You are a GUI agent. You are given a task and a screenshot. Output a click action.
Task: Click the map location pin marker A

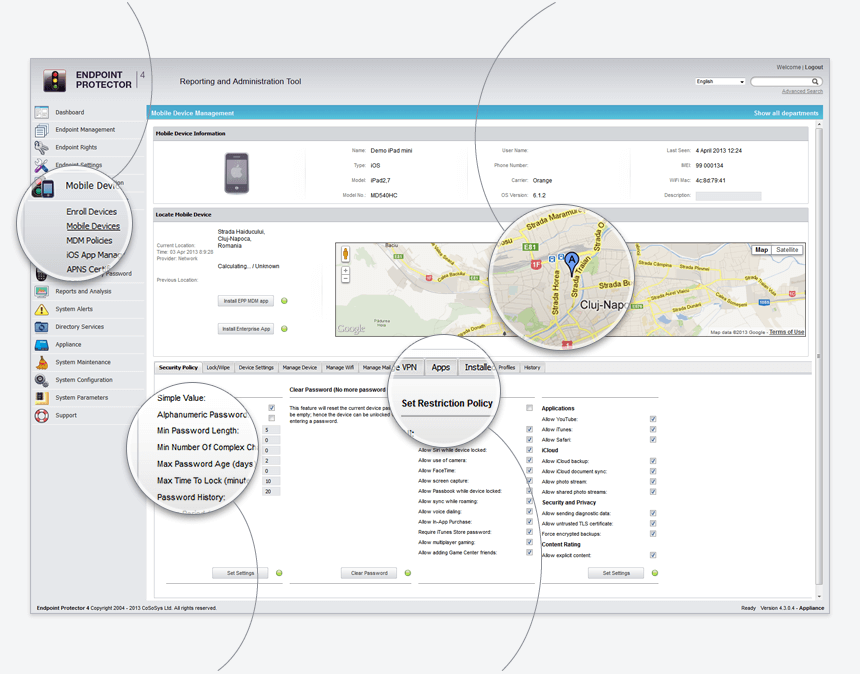click(572, 263)
